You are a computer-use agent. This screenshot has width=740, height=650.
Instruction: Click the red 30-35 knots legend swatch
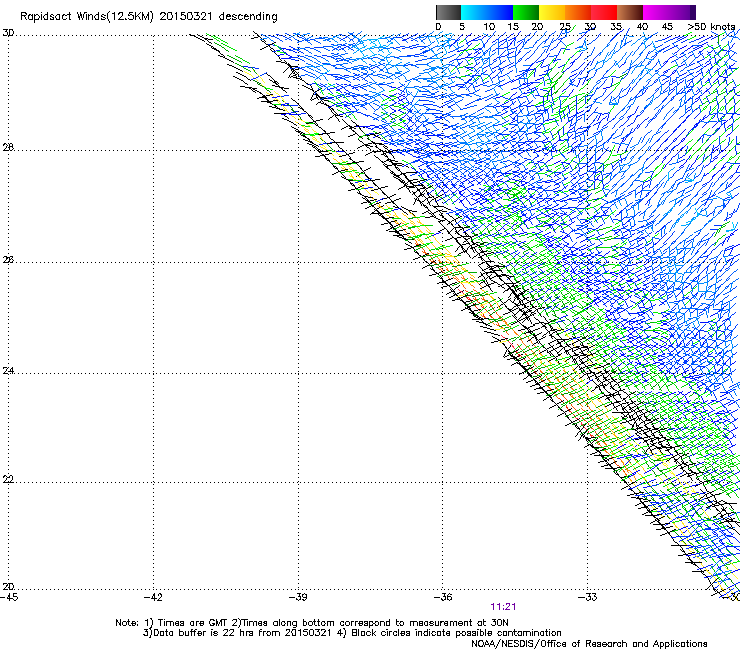pyautogui.click(x=604, y=12)
